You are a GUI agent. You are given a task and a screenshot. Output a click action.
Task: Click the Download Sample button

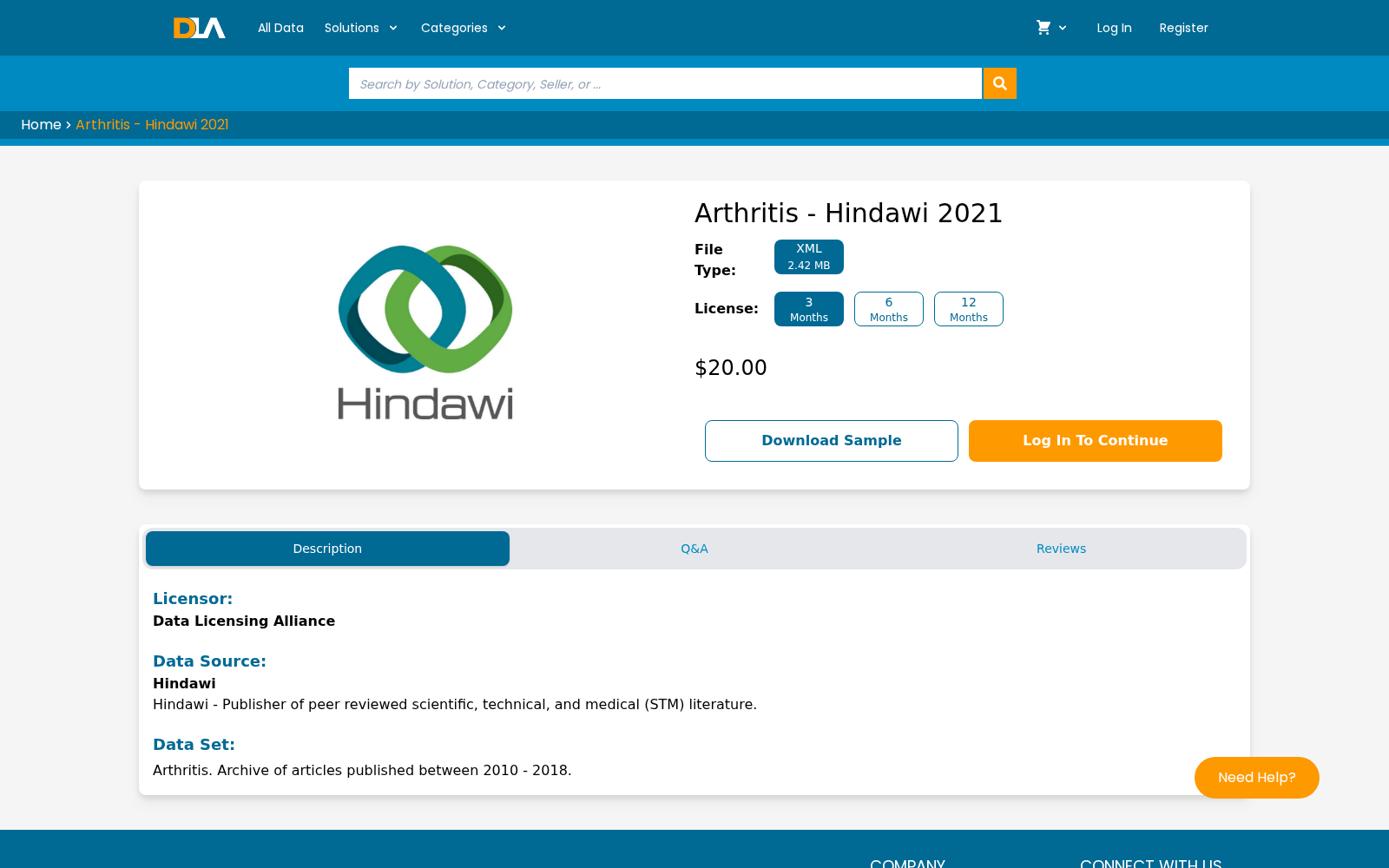tap(832, 441)
